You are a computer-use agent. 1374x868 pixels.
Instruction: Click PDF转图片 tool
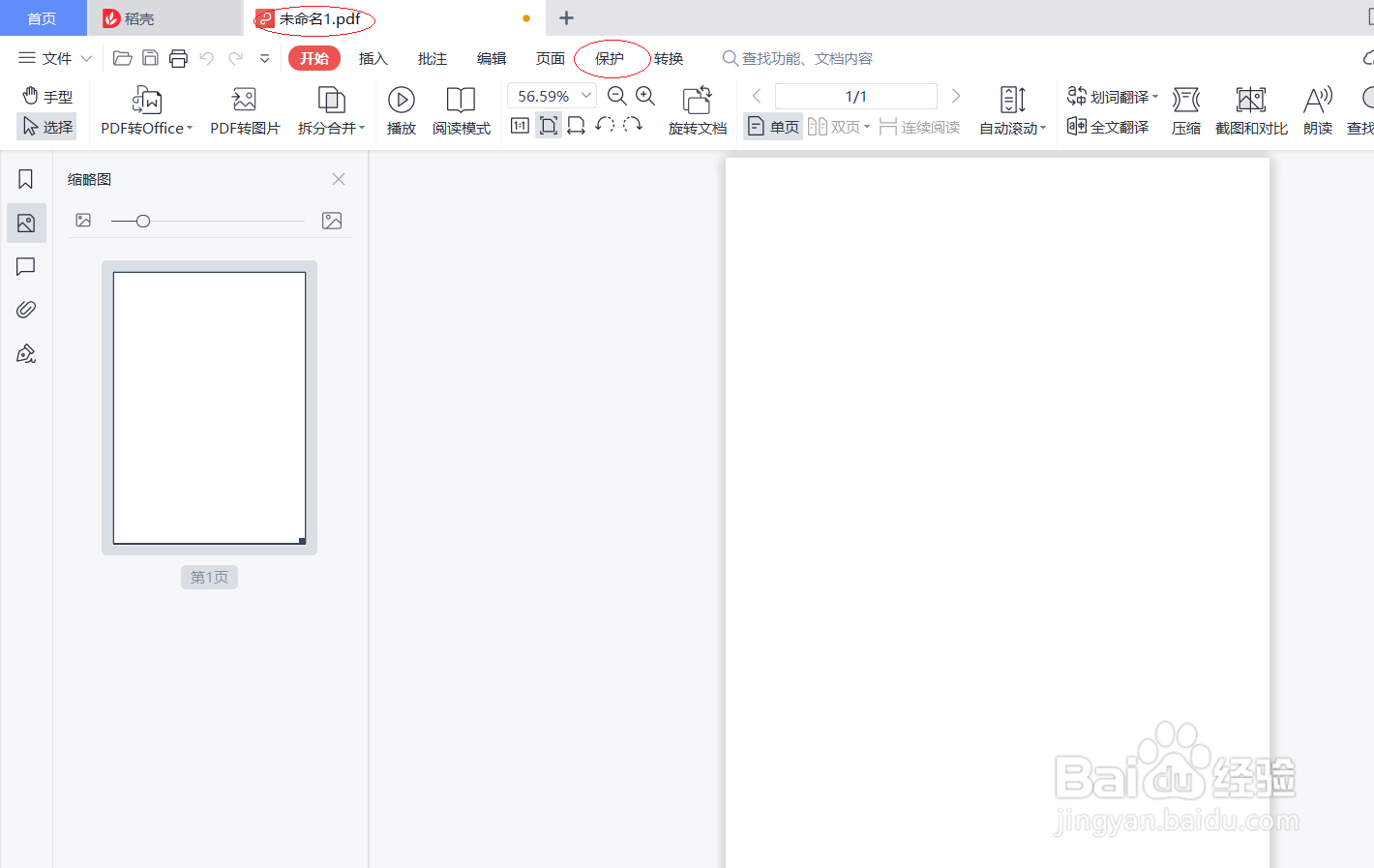(245, 110)
